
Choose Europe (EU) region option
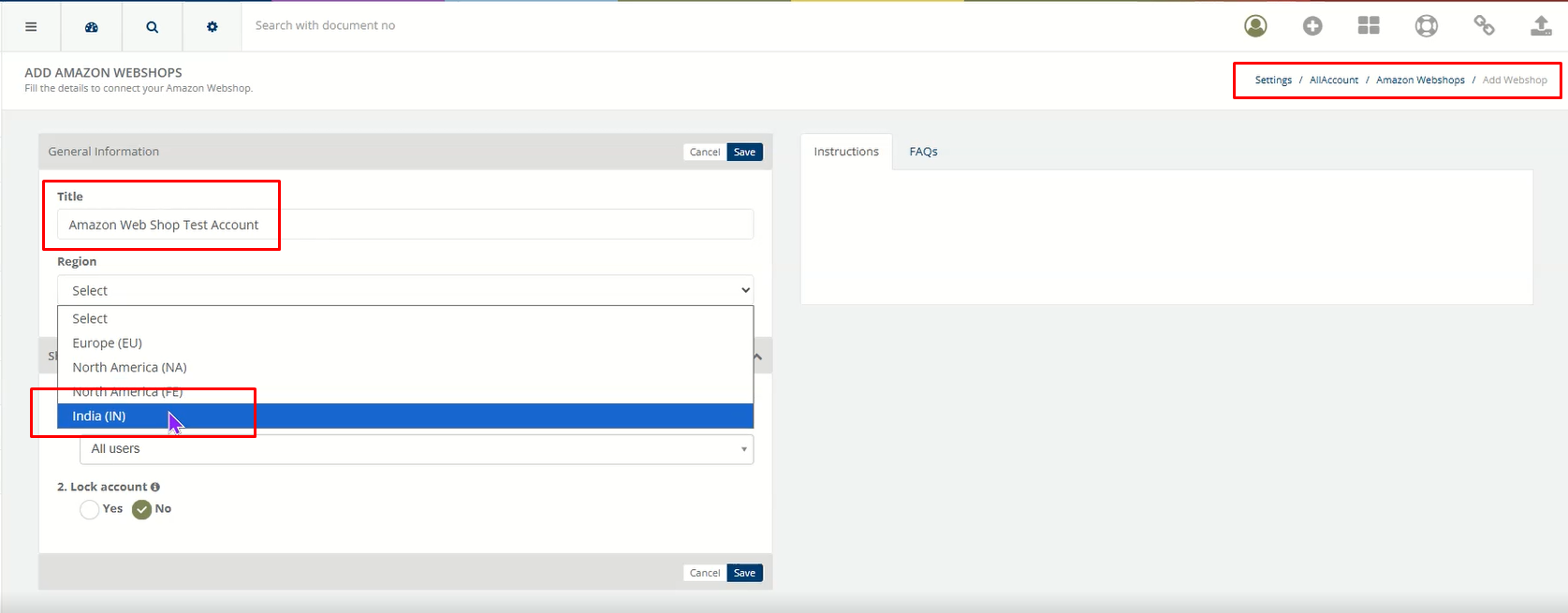tap(405, 343)
